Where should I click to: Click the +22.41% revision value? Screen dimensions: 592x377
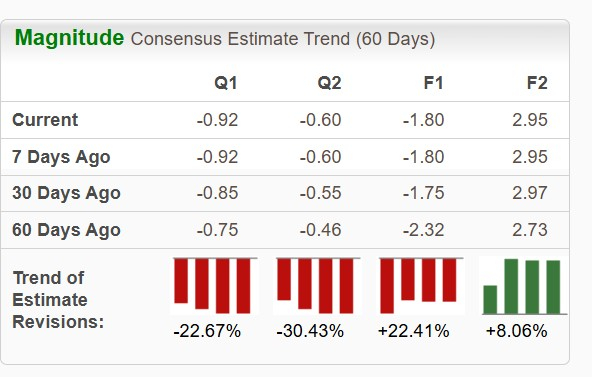click(x=413, y=331)
